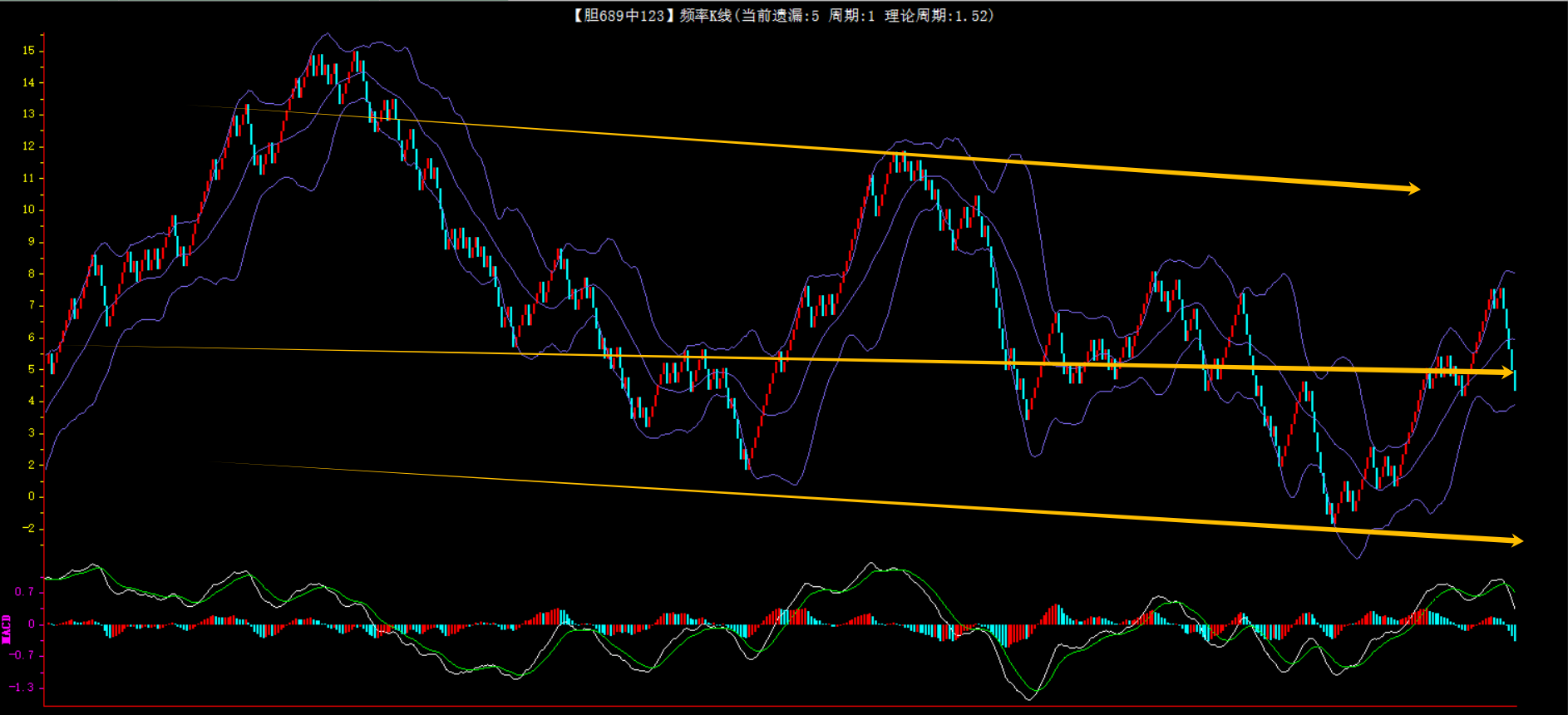Select the lowest candlestick below level 0

click(1334, 514)
